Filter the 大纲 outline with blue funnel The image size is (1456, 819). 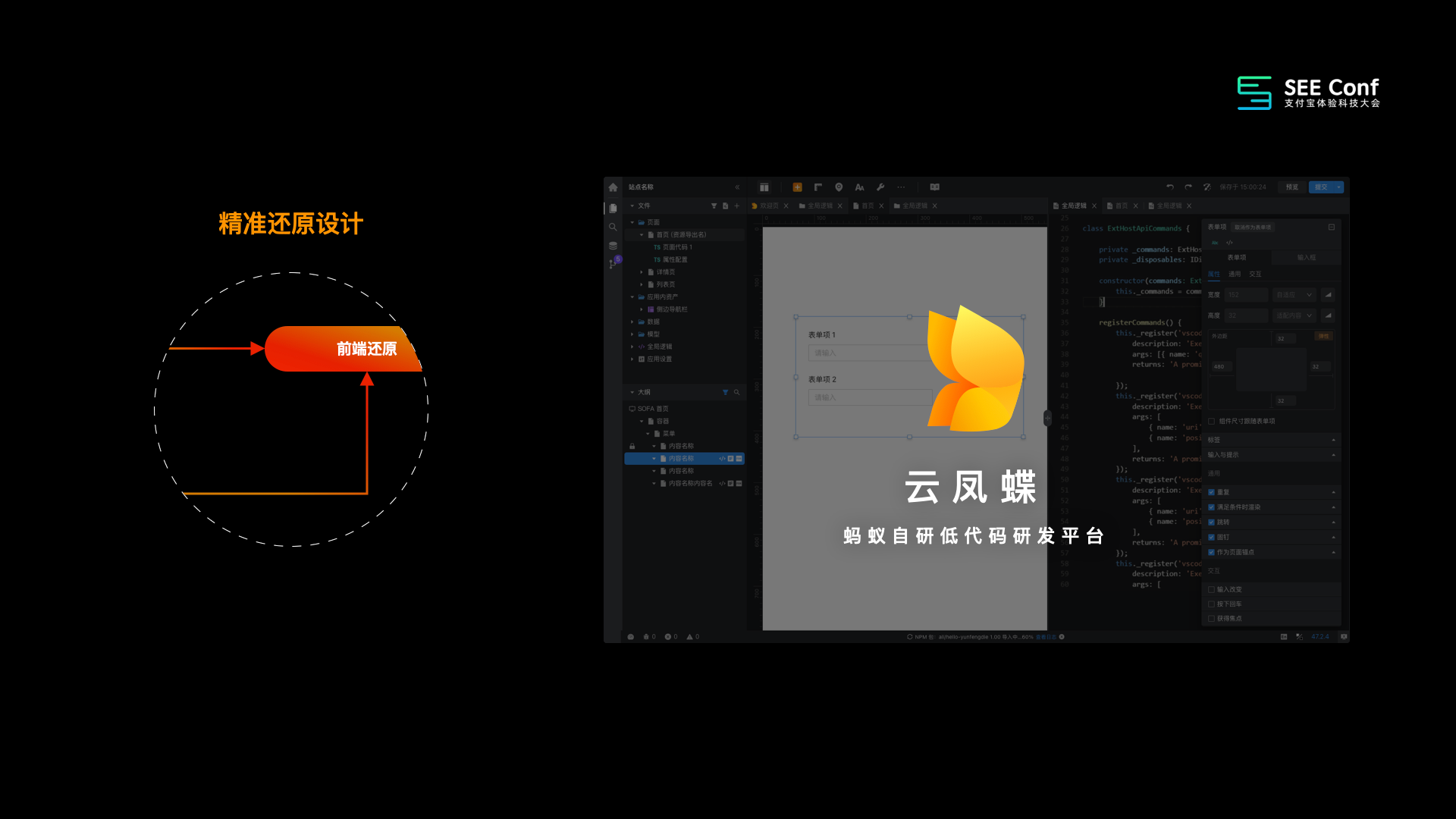click(x=725, y=392)
